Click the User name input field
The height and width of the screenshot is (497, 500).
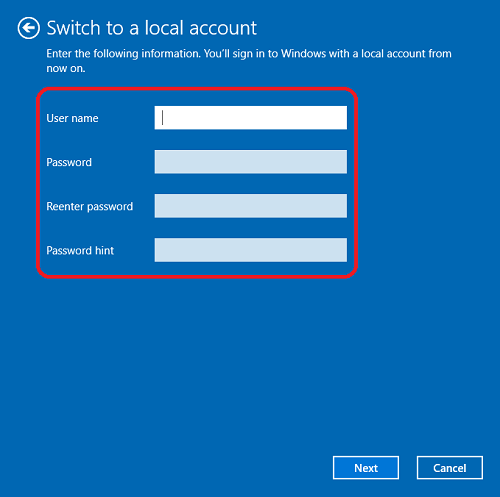coord(251,118)
